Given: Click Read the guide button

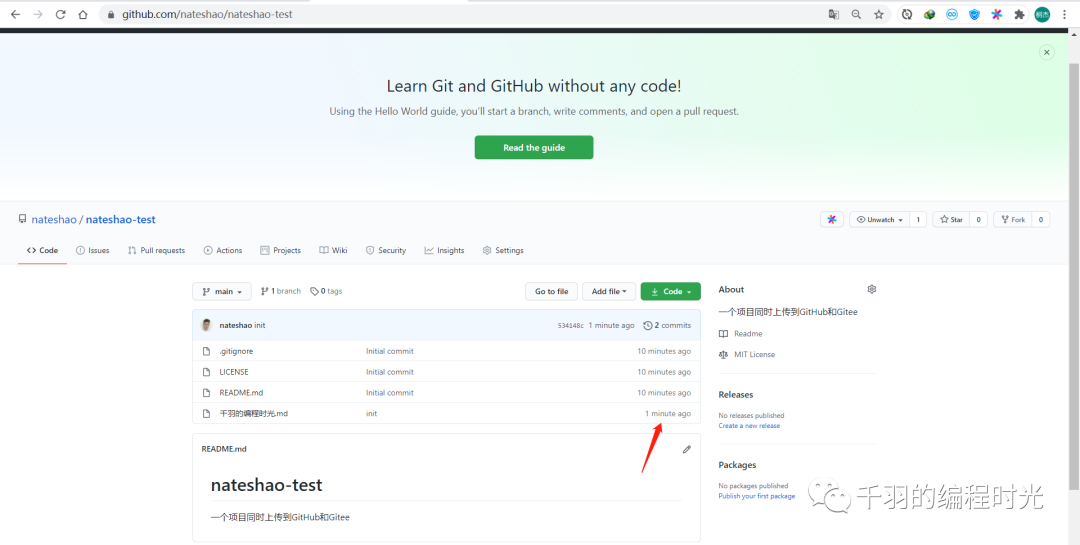Looking at the screenshot, I should coord(534,147).
